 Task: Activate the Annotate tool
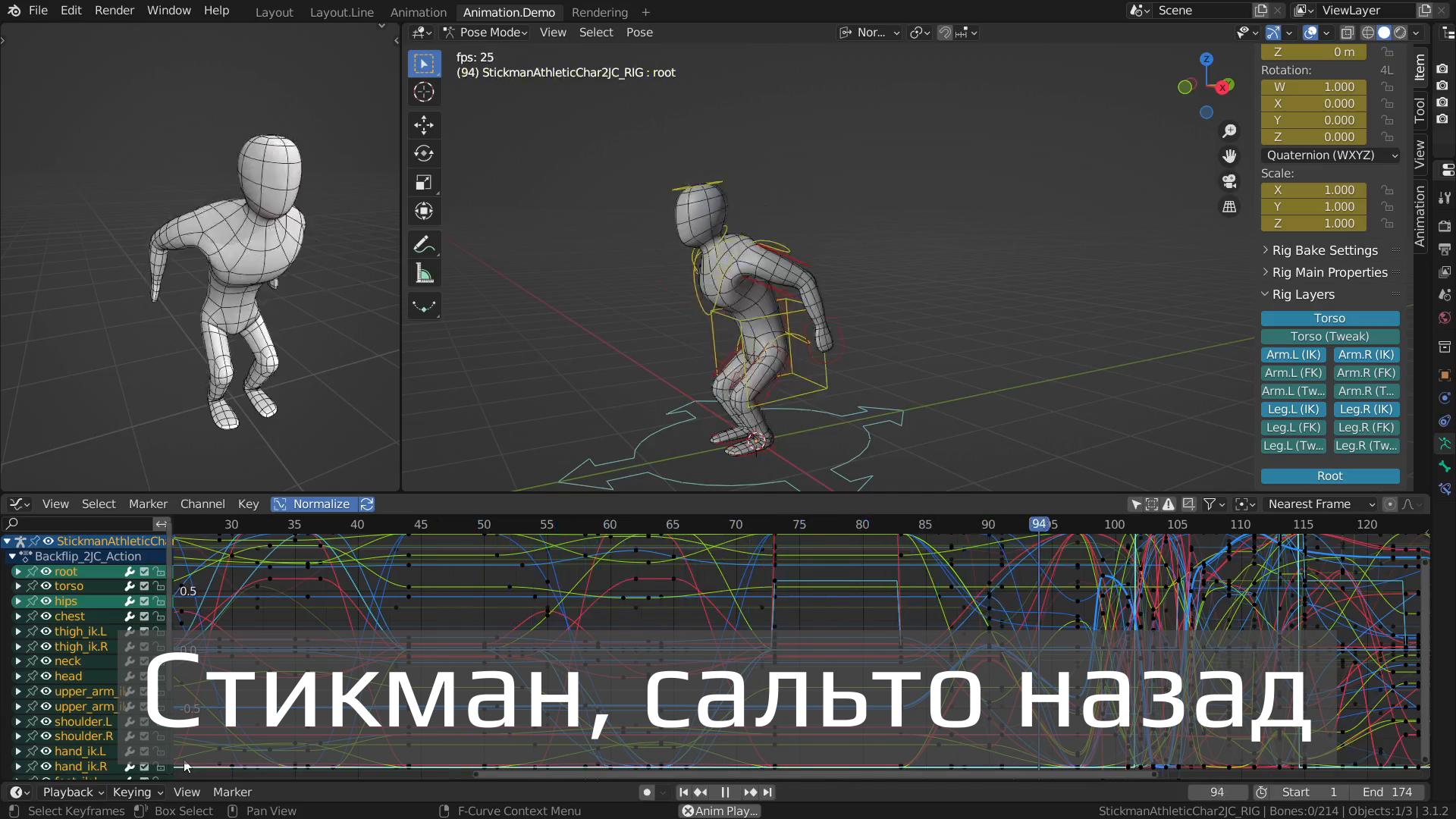coord(423,244)
